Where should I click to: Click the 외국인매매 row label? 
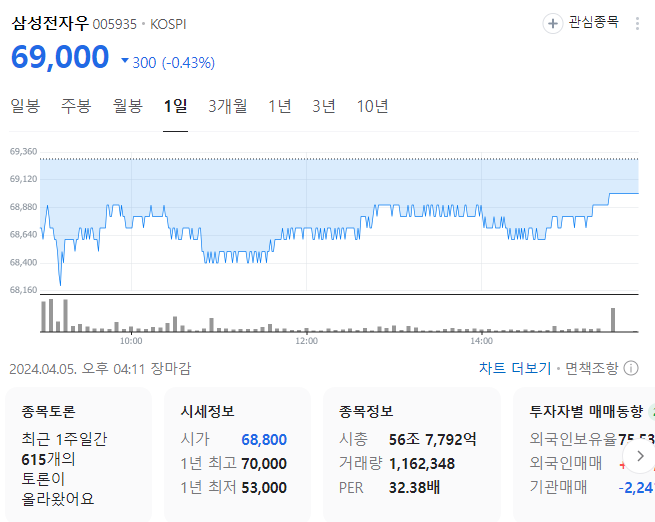click(x=566, y=463)
